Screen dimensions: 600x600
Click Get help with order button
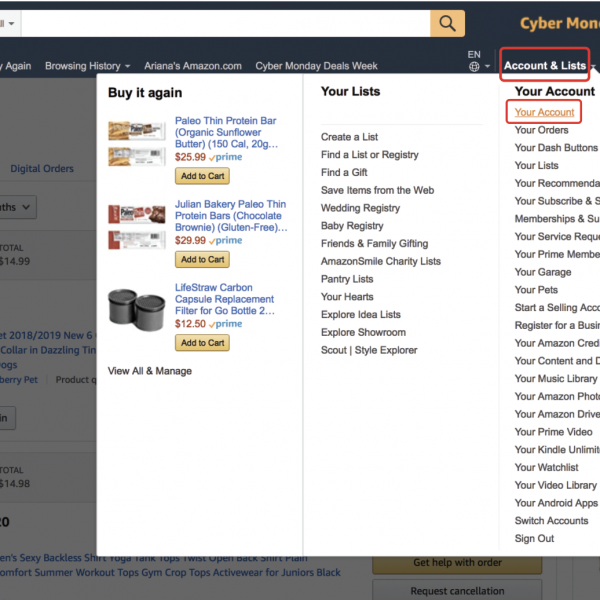[457, 563]
